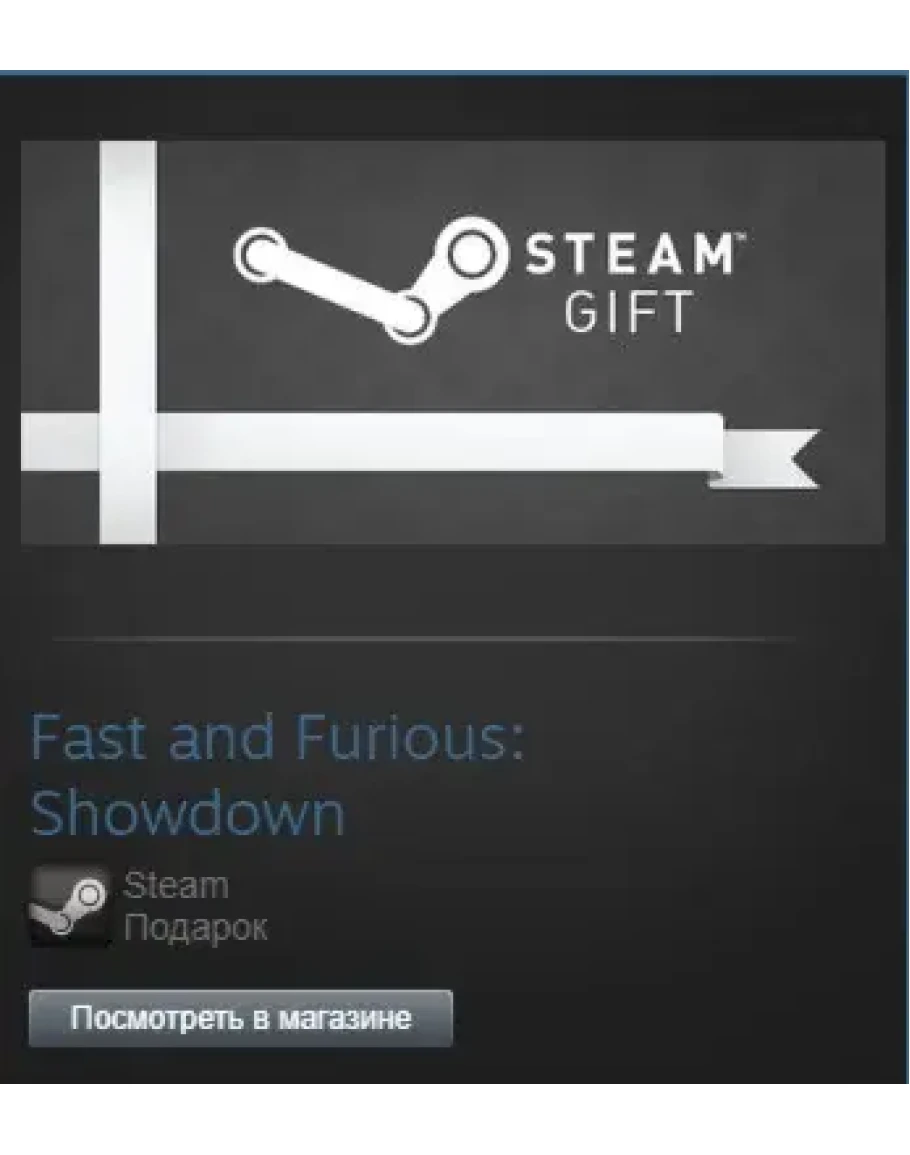Open the store via Посмотреть в магазине button

(240, 1018)
